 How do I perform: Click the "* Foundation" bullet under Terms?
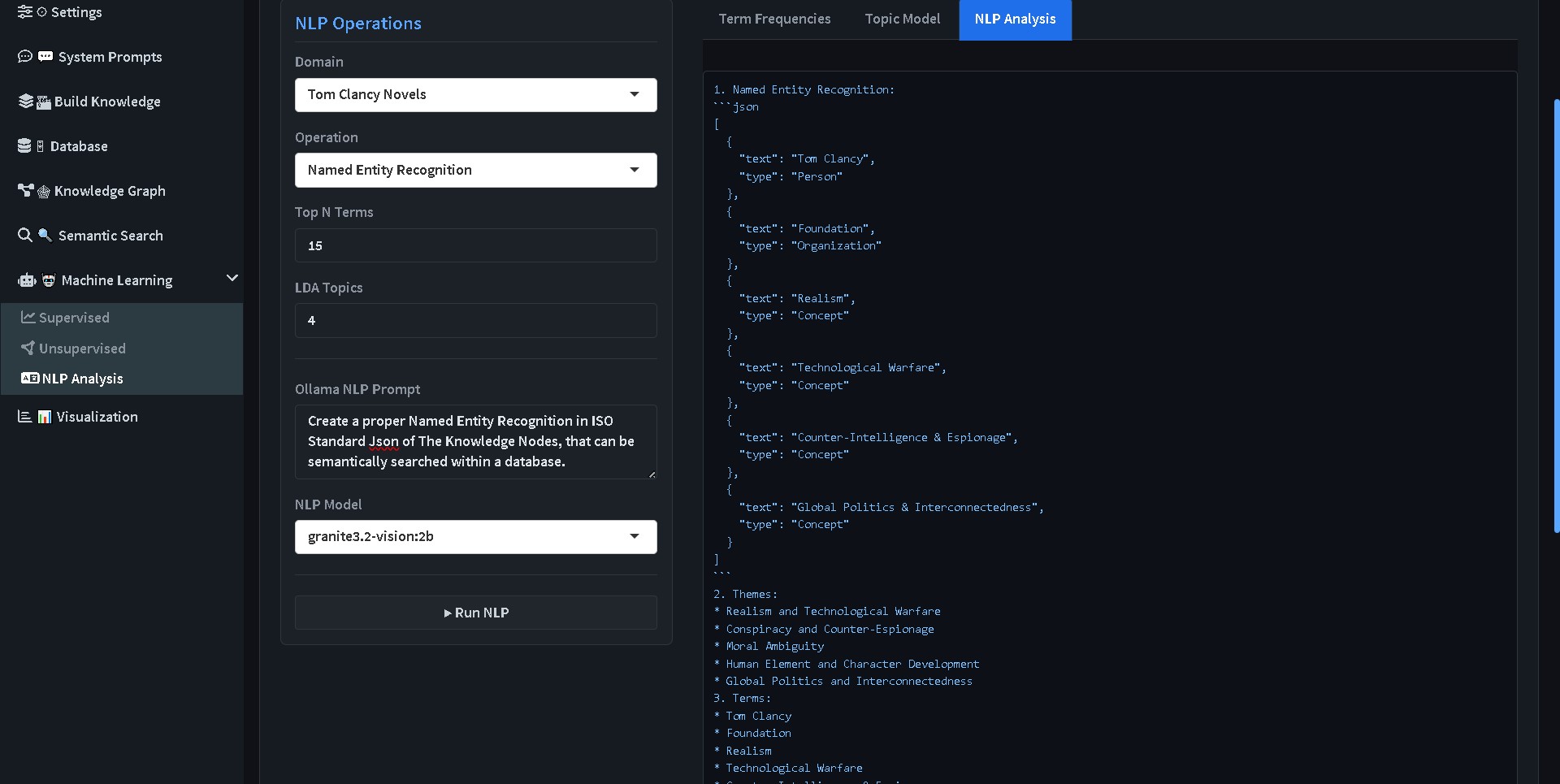752,734
